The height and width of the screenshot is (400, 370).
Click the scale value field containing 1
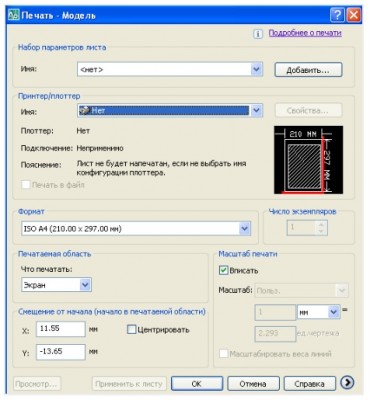[275, 313]
